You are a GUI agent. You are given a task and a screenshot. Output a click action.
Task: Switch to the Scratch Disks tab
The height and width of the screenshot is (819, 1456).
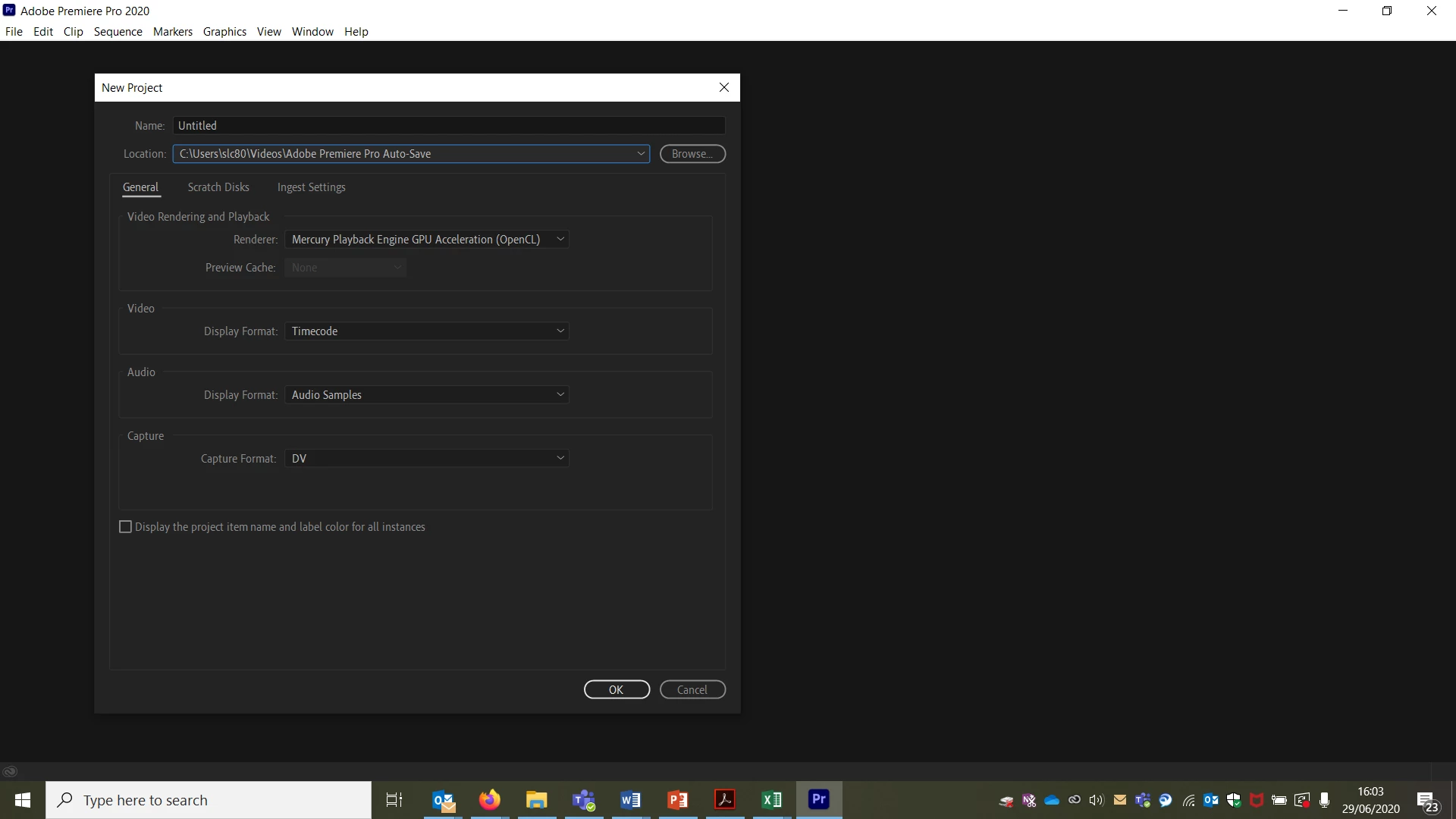coord(218,187)
